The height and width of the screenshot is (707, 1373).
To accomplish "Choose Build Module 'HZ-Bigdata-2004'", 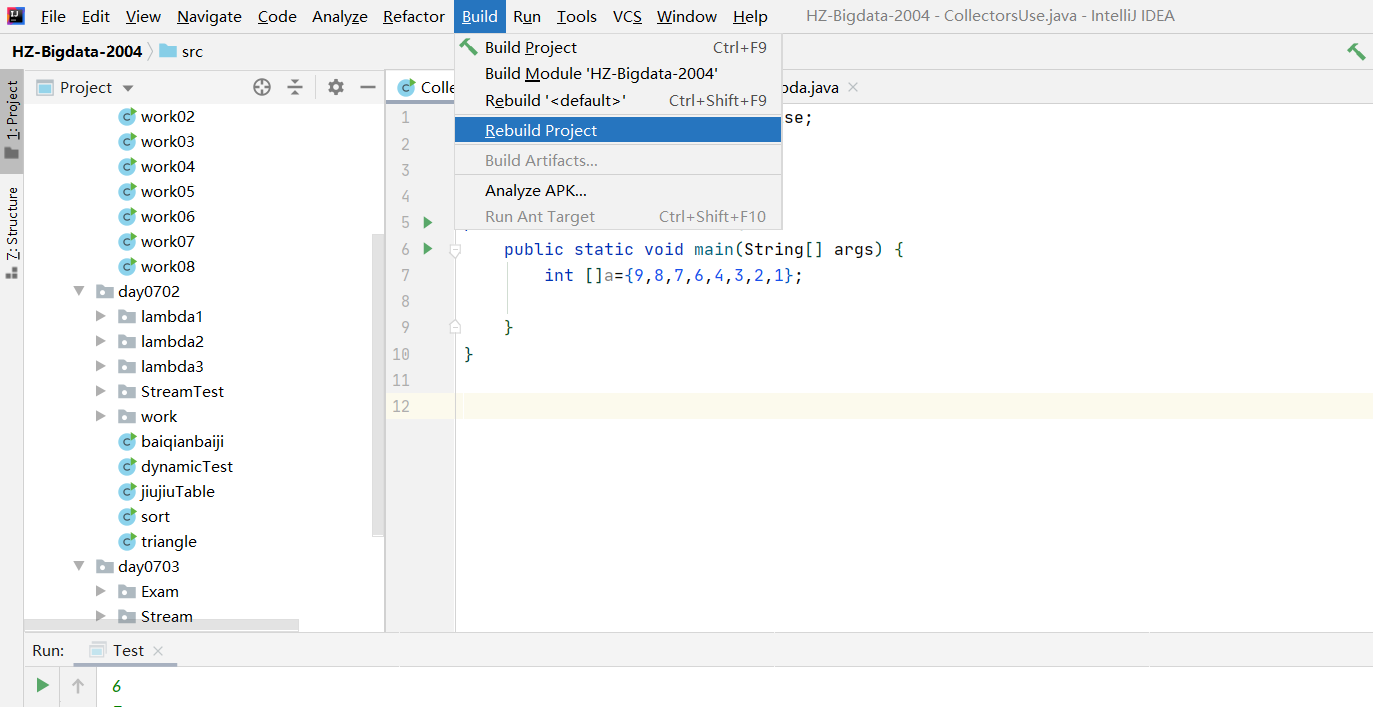I will tap(618, 73).
